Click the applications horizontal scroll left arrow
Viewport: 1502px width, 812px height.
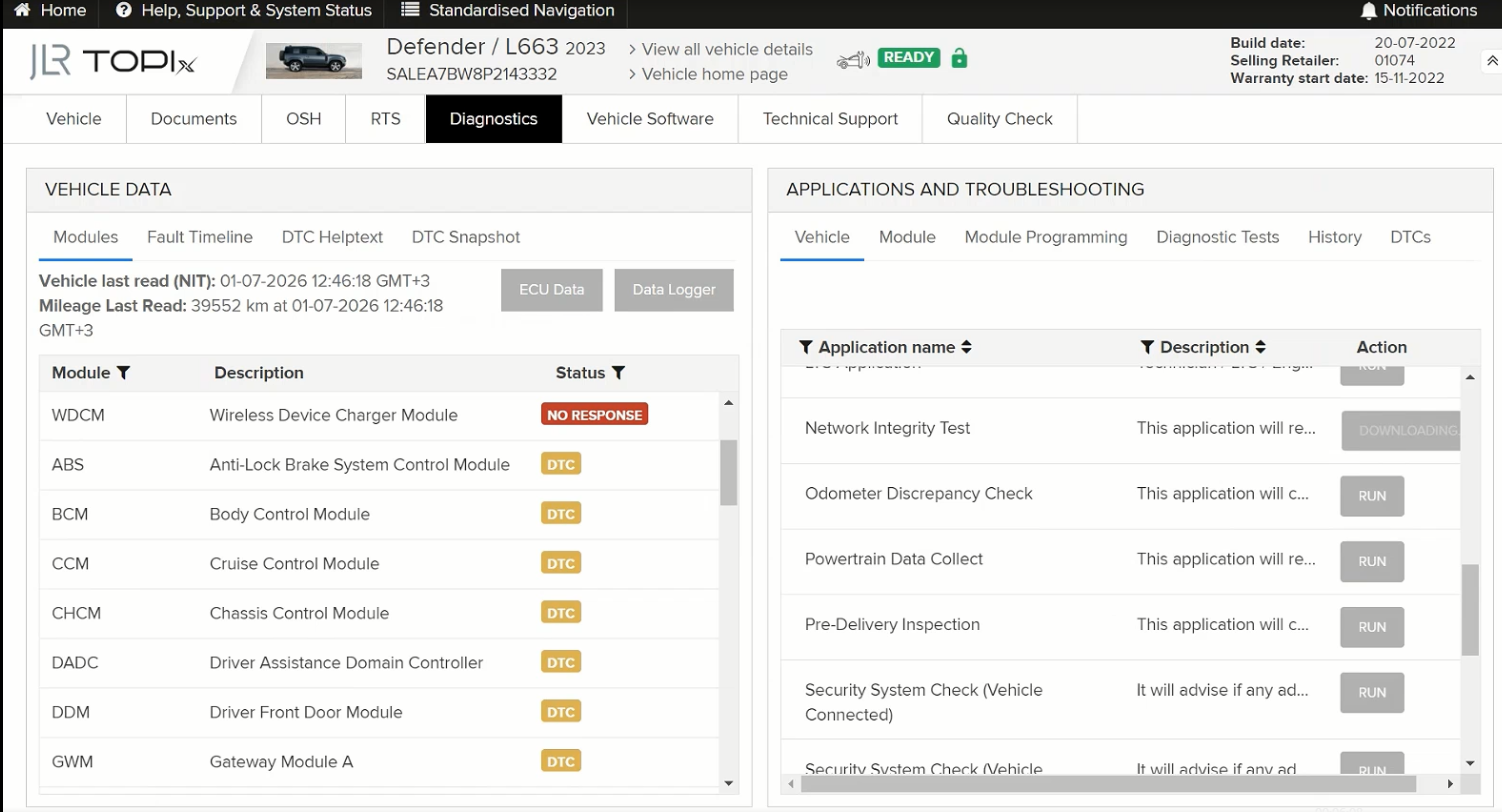[x=791, y=783]
